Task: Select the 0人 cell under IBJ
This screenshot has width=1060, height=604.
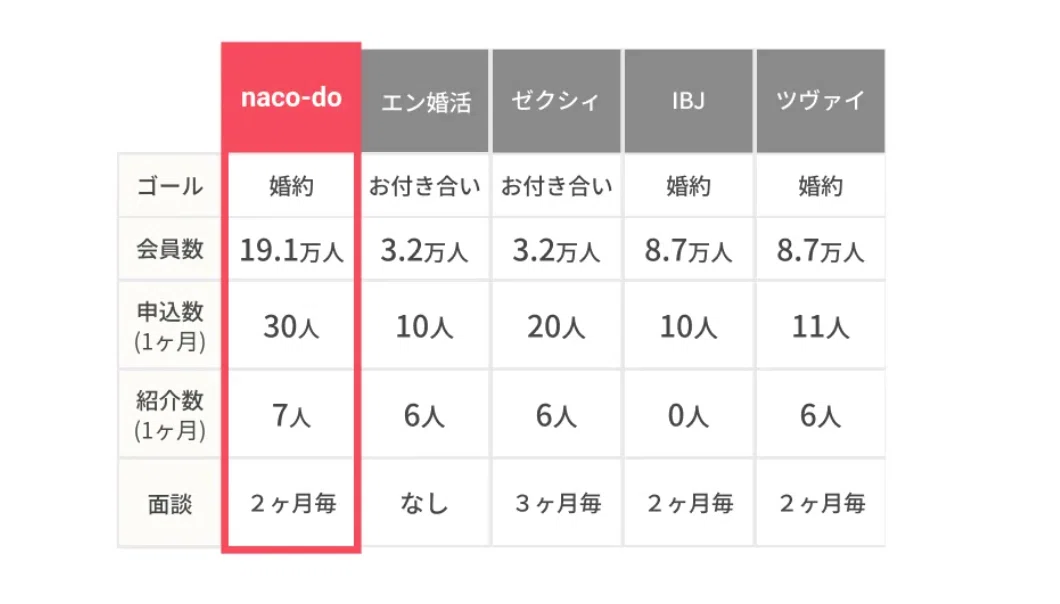Action: pyautogui.click(x=688, y=414)
